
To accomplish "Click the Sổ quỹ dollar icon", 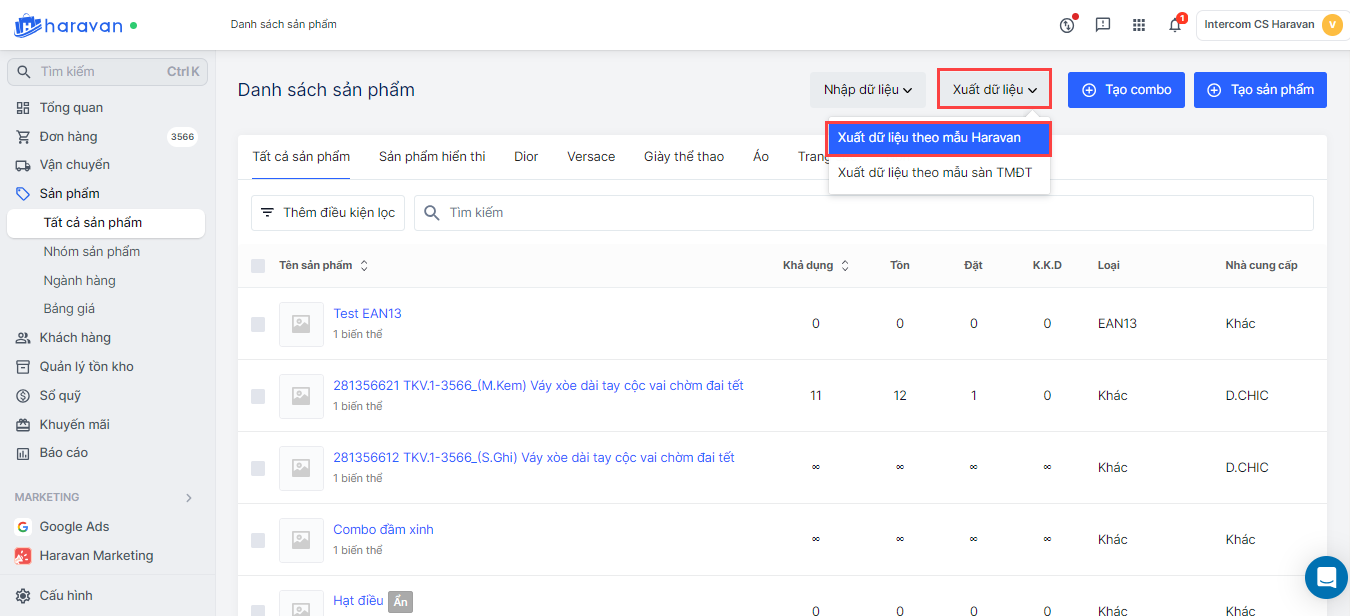I will click(23, 396).
